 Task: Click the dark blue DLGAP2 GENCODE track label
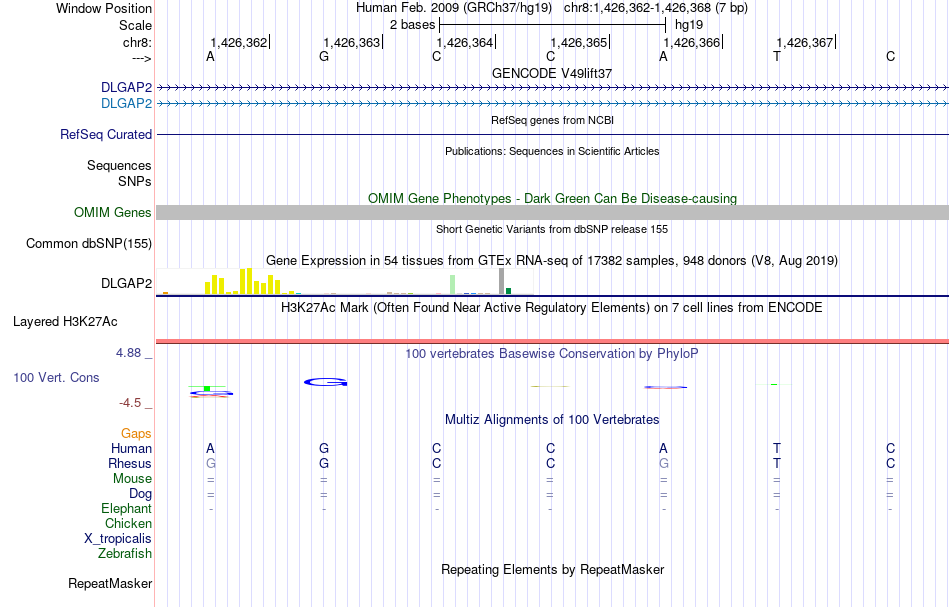pos(127,88)
